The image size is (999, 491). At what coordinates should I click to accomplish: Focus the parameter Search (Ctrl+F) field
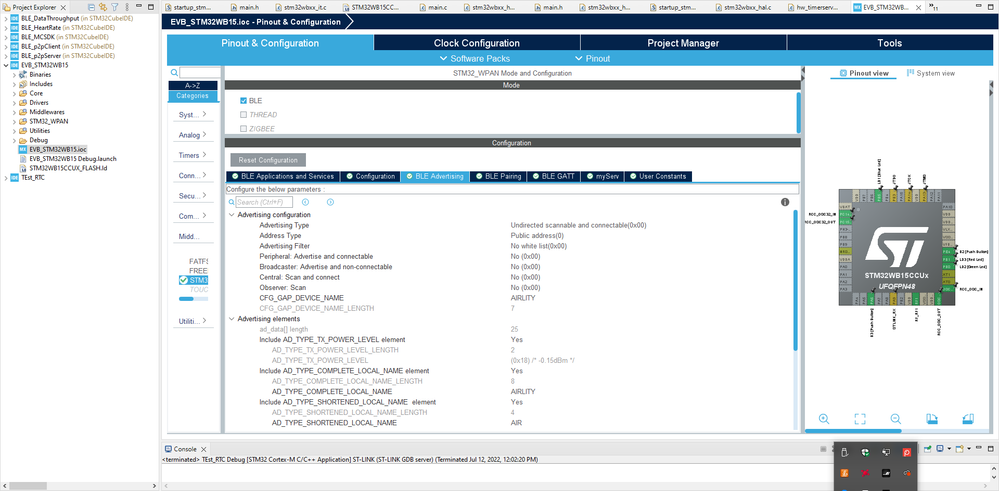pos(264,202)
